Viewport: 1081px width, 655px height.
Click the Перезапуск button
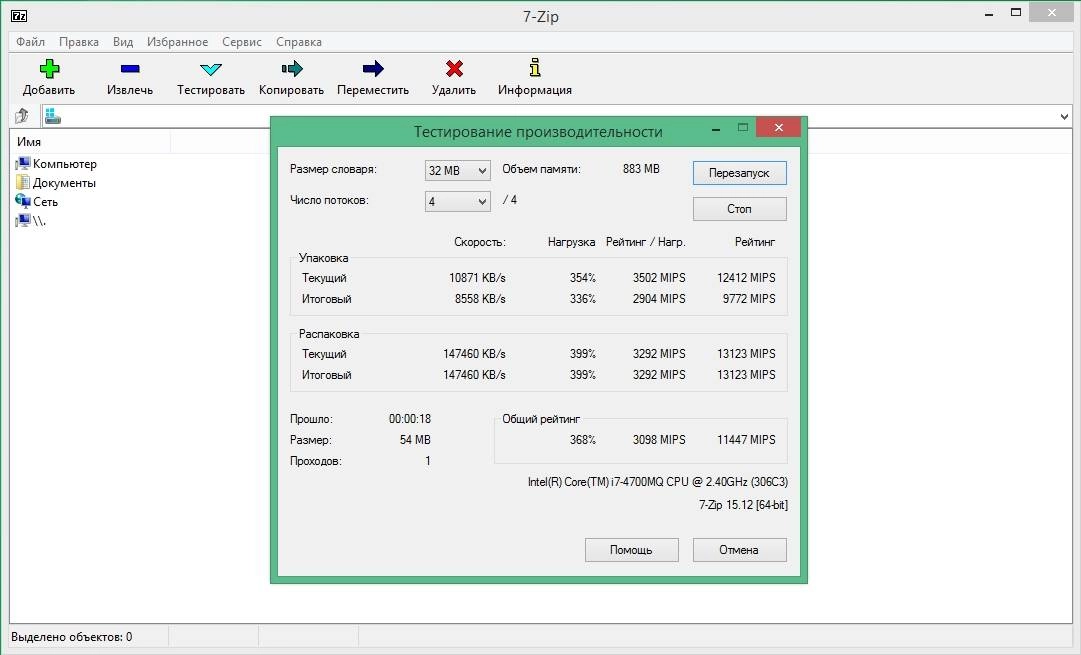click(x=739, y=173)
